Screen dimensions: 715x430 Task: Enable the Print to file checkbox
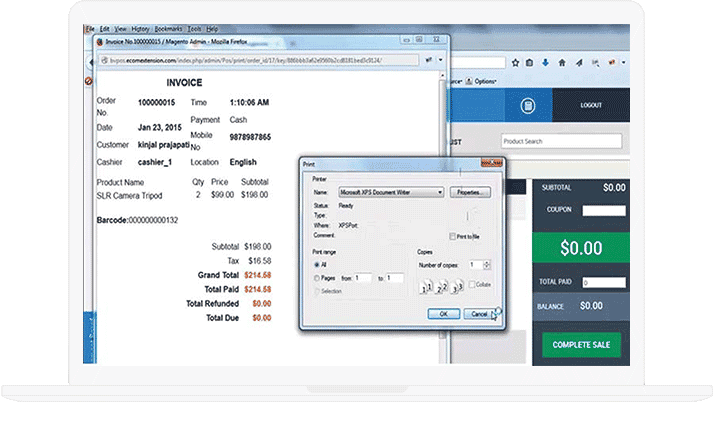[453, 236]
